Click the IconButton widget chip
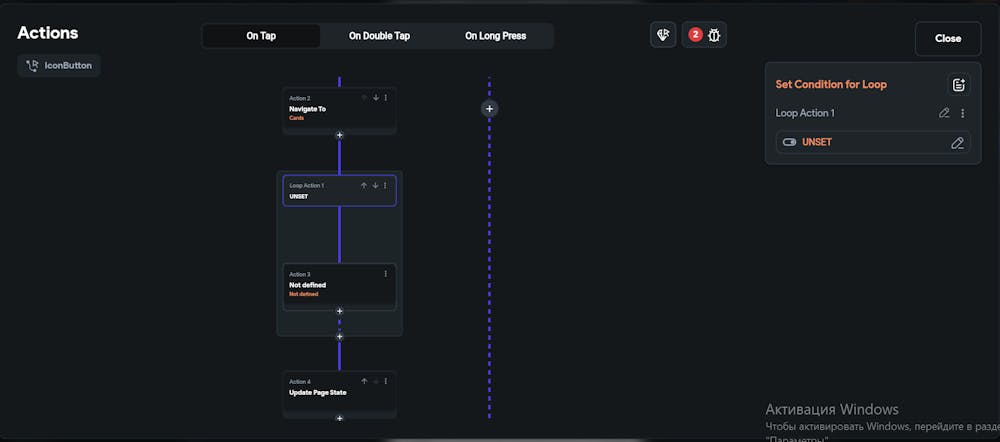1000x442 pixels. (x=59, y=66)
